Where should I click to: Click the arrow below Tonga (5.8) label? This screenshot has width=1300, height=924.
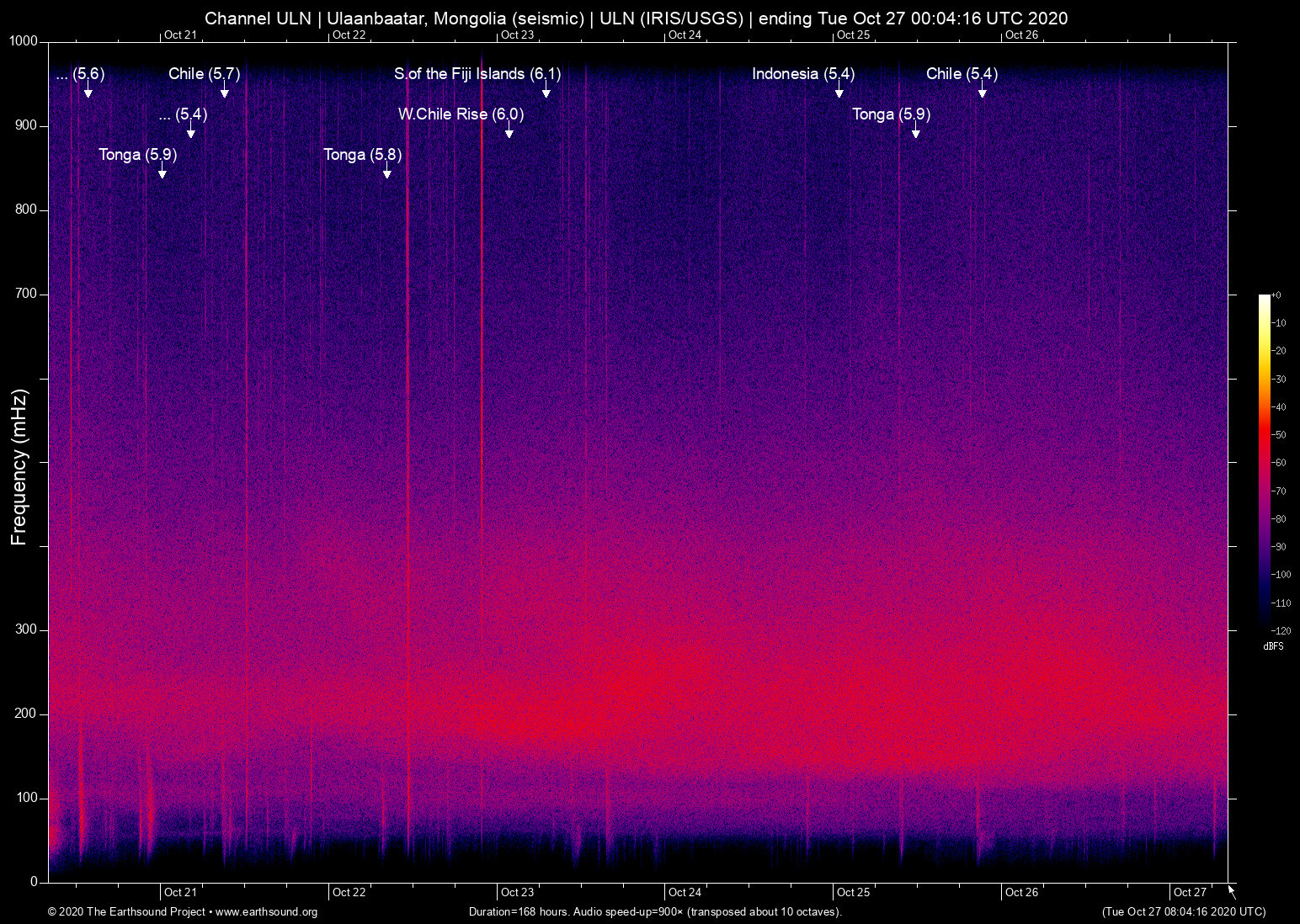387,172
